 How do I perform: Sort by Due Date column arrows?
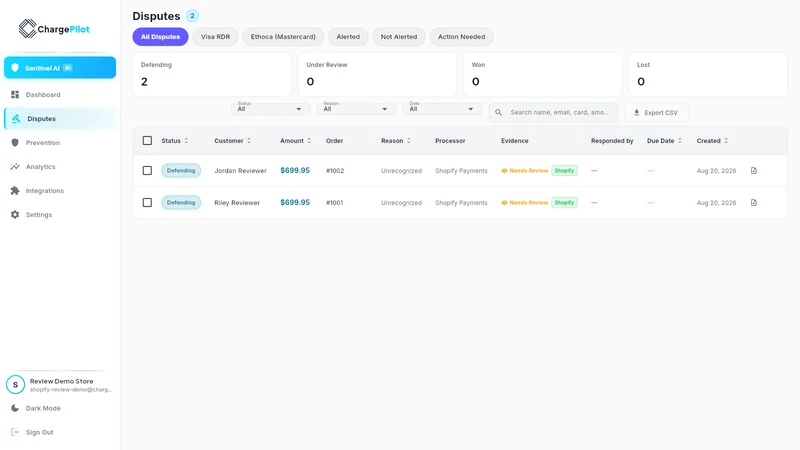point(680,140)
